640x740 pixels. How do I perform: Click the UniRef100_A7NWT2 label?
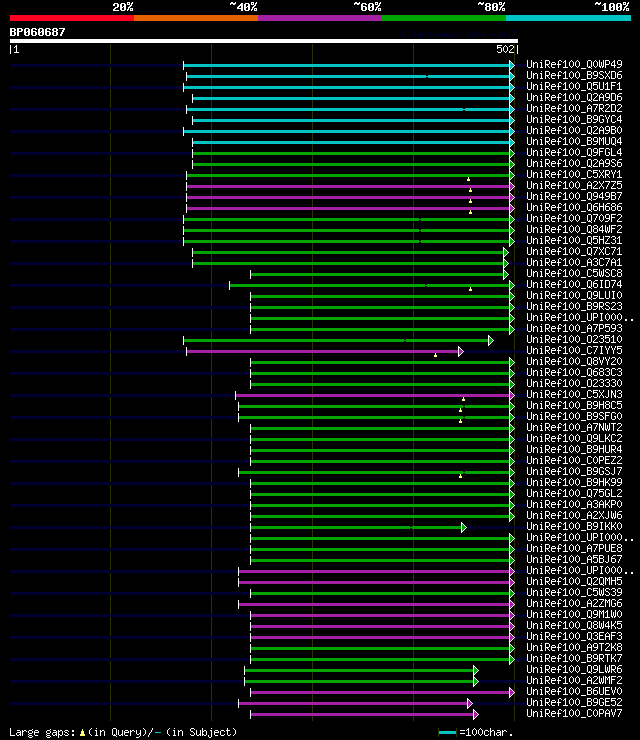(x=574, y=428)
